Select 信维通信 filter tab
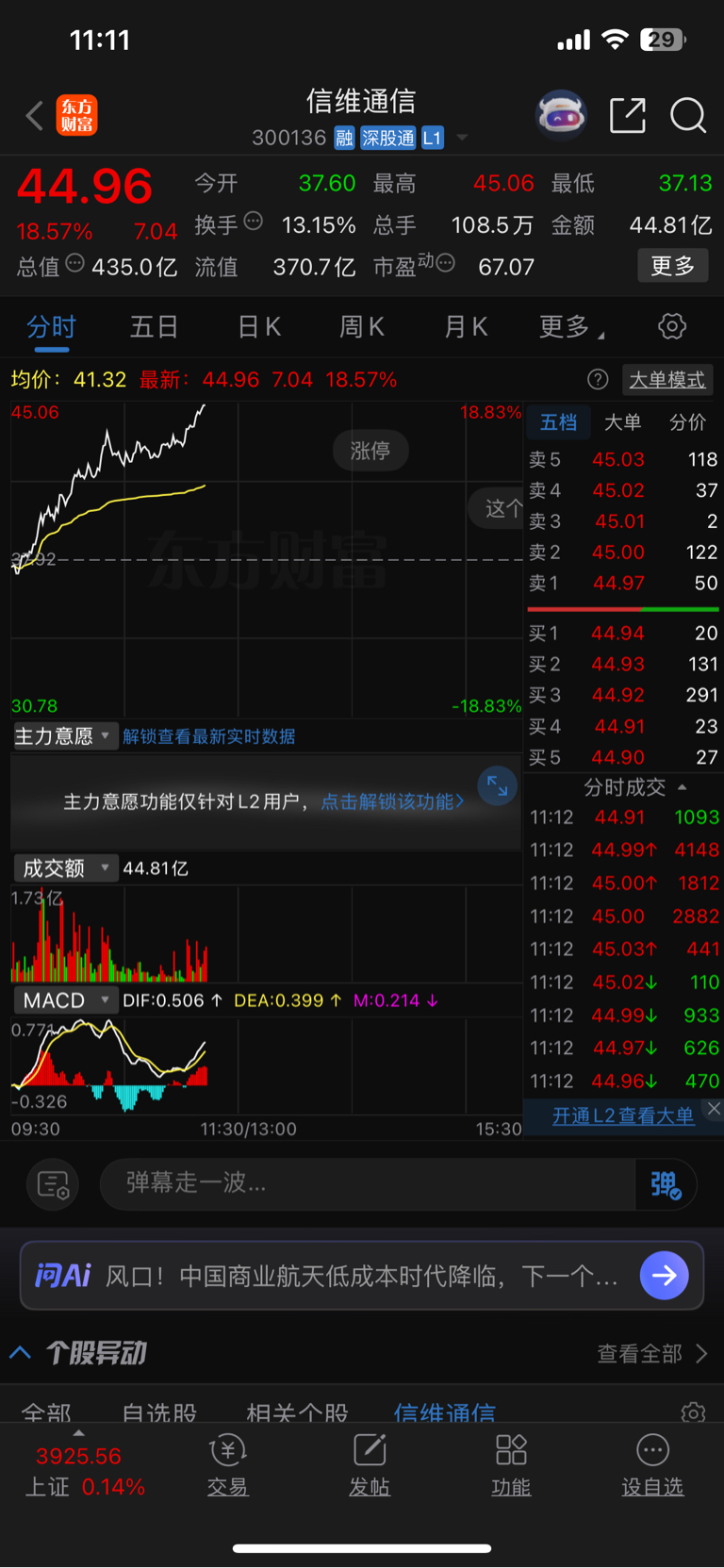Image resolution: width=724 pixels, height=1568 pixels. (x=445, y=1412)
